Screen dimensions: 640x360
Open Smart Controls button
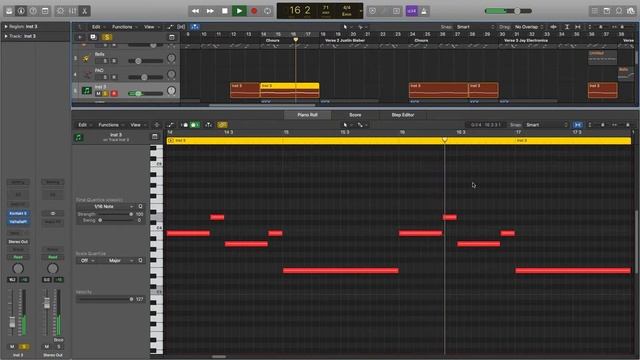point(60,11)
